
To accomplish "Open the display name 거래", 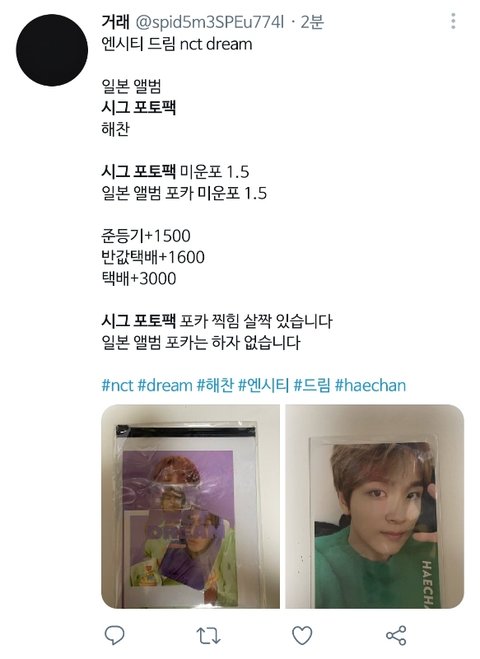I will point(115,22).
